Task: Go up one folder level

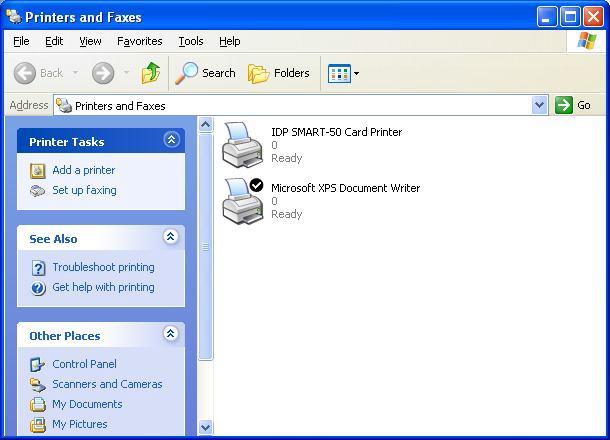Action: click(x=151, y=73)
